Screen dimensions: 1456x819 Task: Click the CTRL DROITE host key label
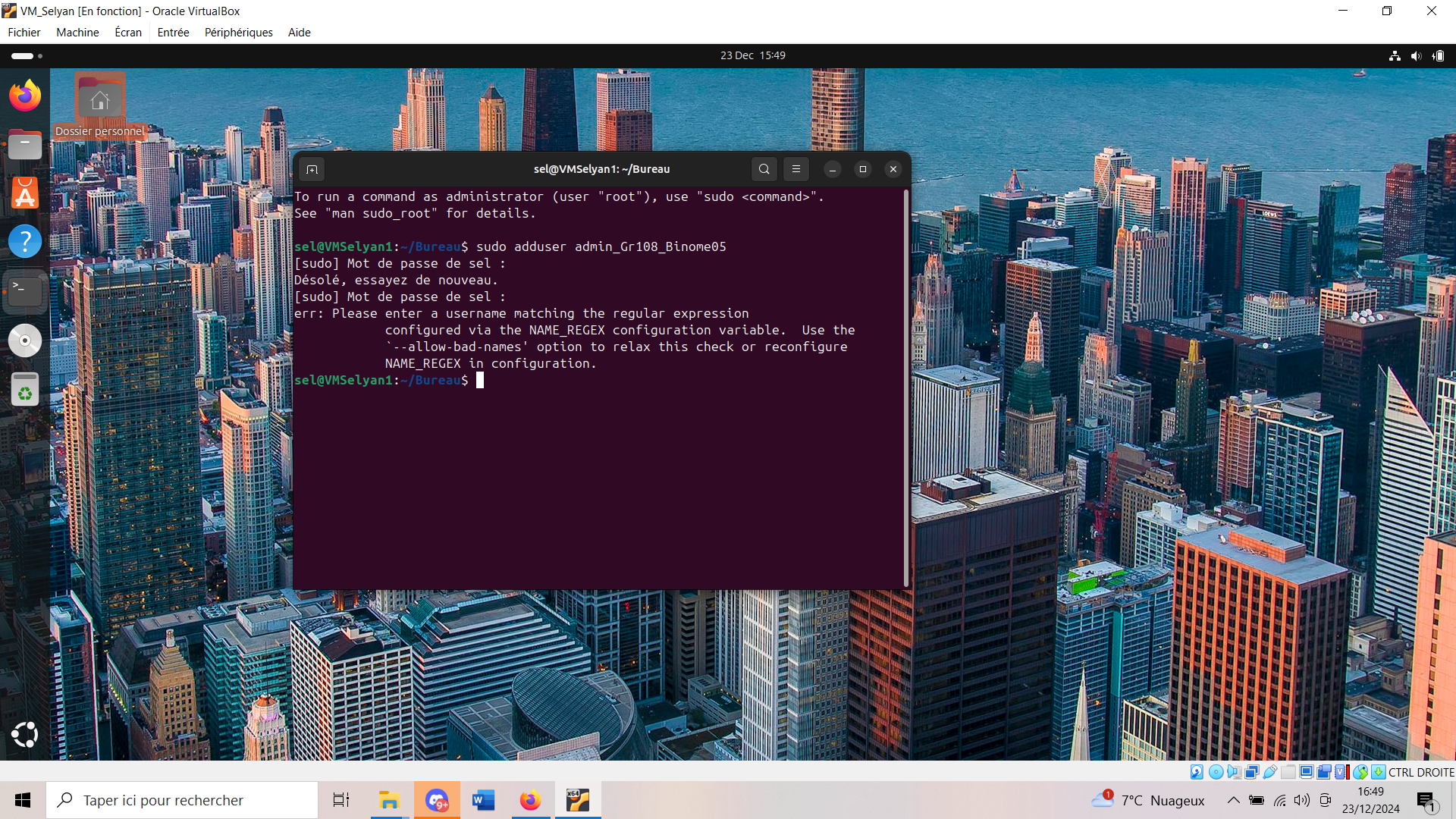coord(1421,772)
